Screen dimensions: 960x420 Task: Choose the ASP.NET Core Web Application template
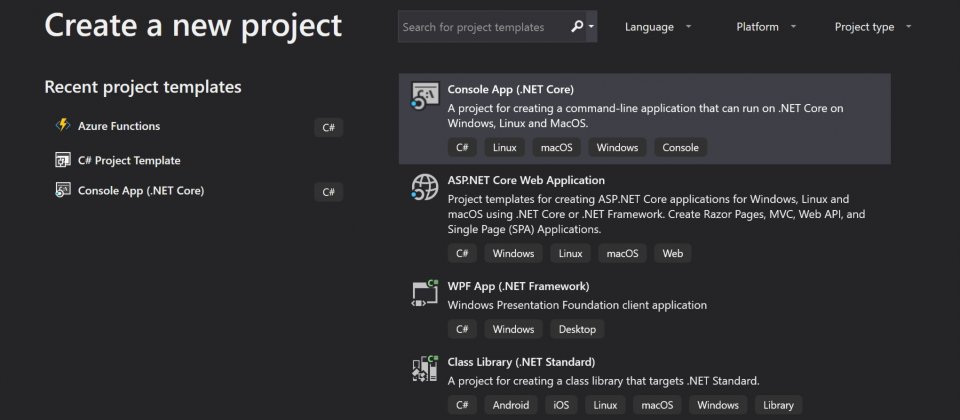pyautogui.click(x=645, y=217)
